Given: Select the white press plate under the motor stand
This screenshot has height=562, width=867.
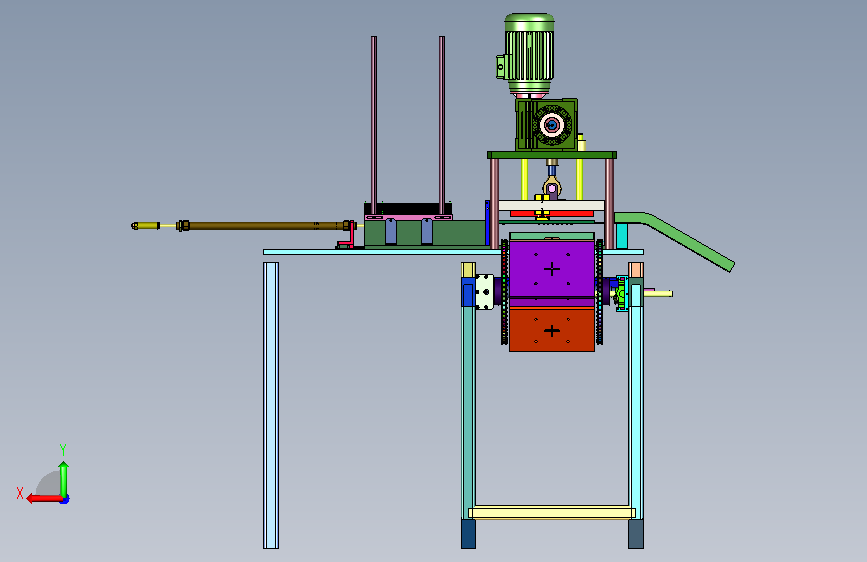Looking at the screenshot, I should click(x=551, y=205).
